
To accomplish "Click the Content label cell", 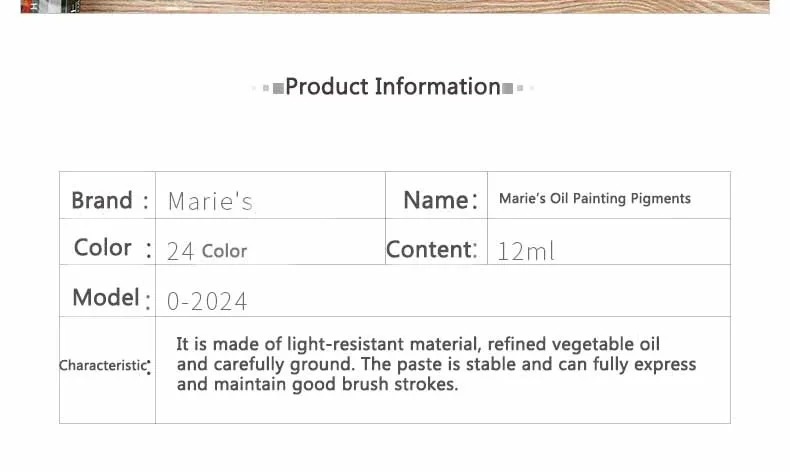I will click(x=436, y=242).
